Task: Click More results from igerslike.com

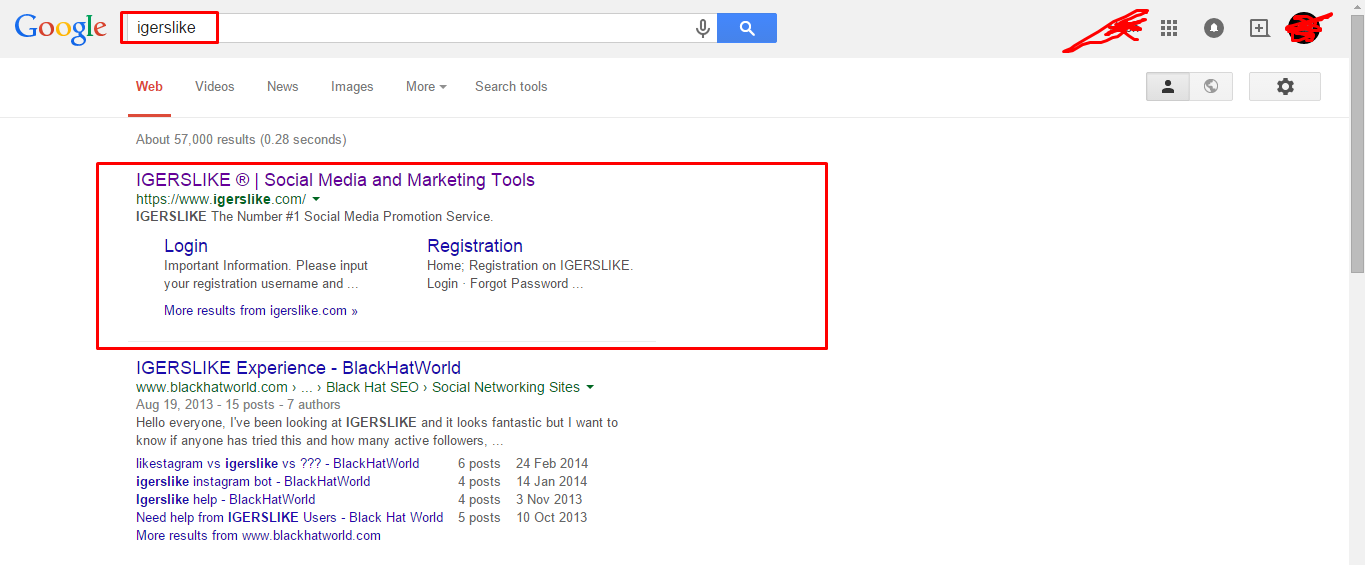Action: coord(261,311)
